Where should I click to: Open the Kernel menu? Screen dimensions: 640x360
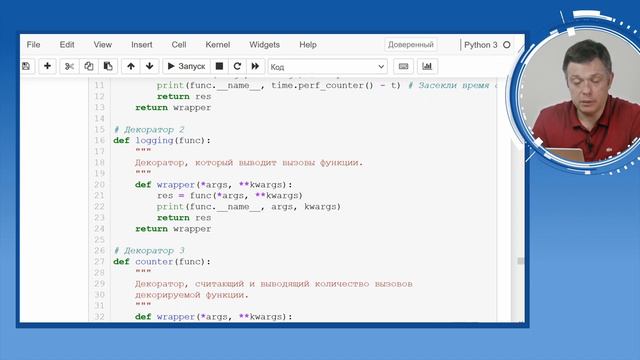click(x=218, y=45)
